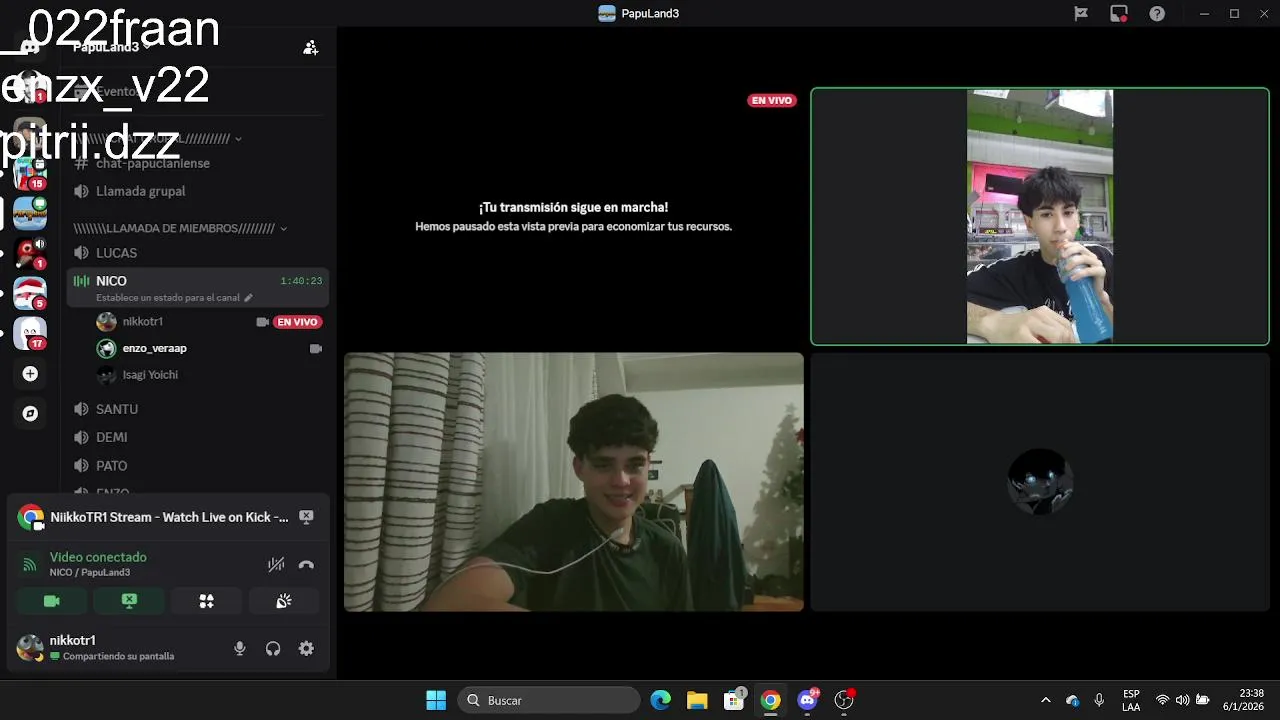Screen dimensions: 1280x720
Task: Open the help question mark icon
Action: click(1157, 14)
